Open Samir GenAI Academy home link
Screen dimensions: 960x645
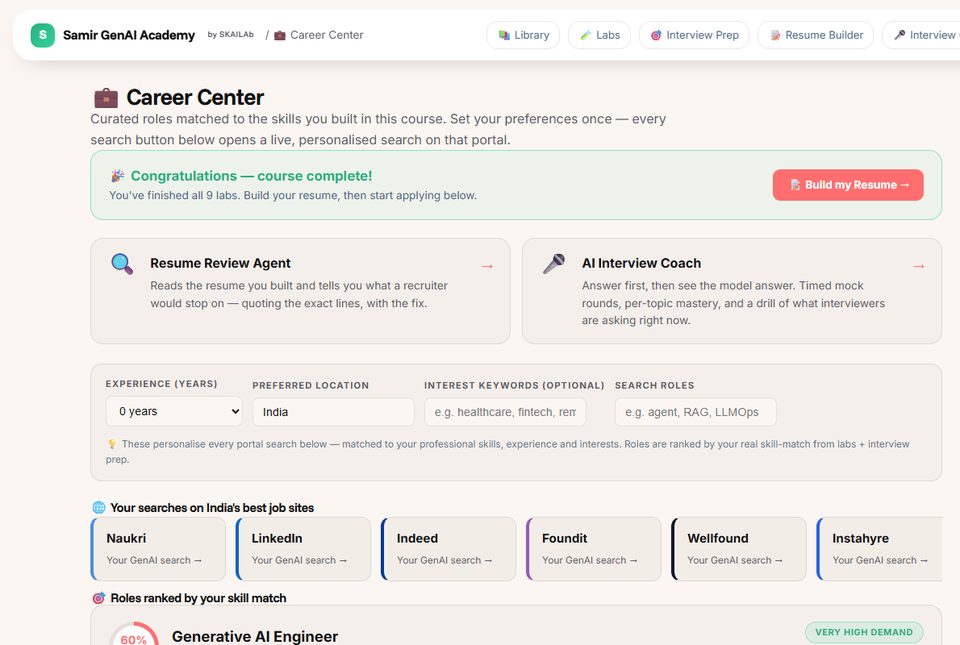click(x=129, y=35)
